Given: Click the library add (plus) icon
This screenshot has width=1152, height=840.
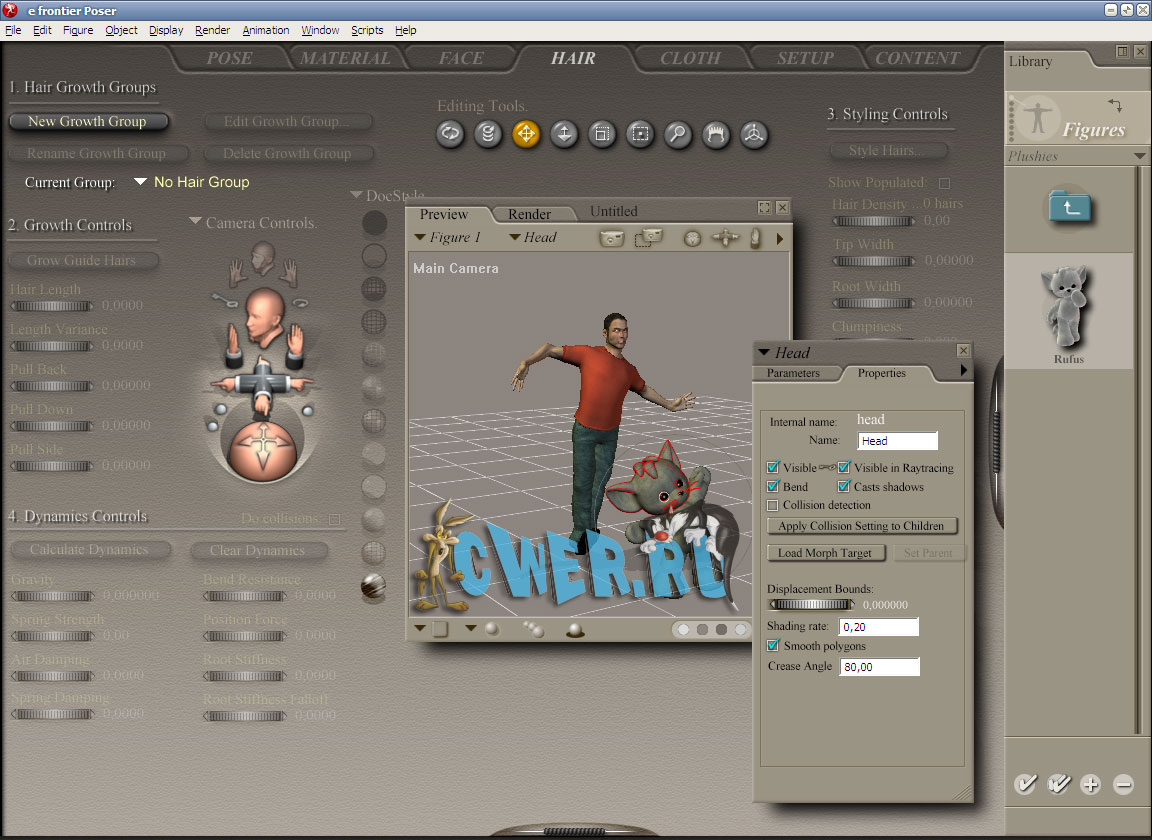Looking at the screenshot, I should coord(1090,785).
